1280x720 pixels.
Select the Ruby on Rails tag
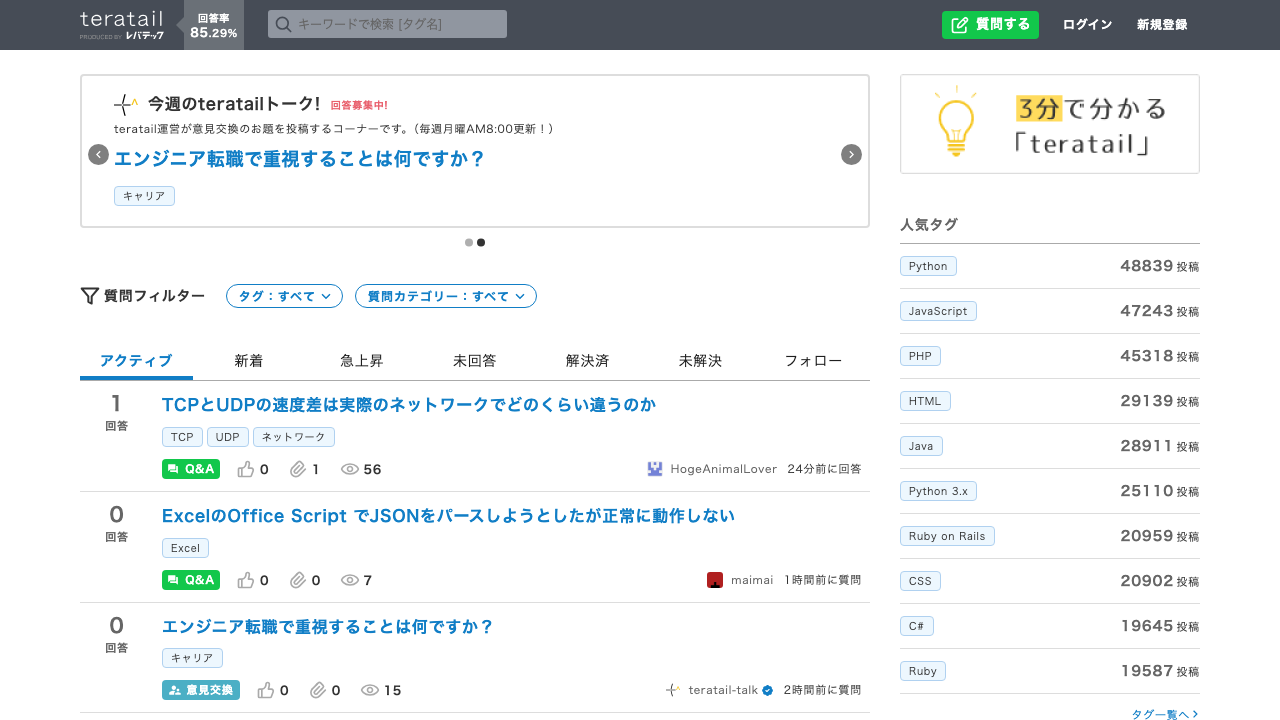(x=947, y=535)
